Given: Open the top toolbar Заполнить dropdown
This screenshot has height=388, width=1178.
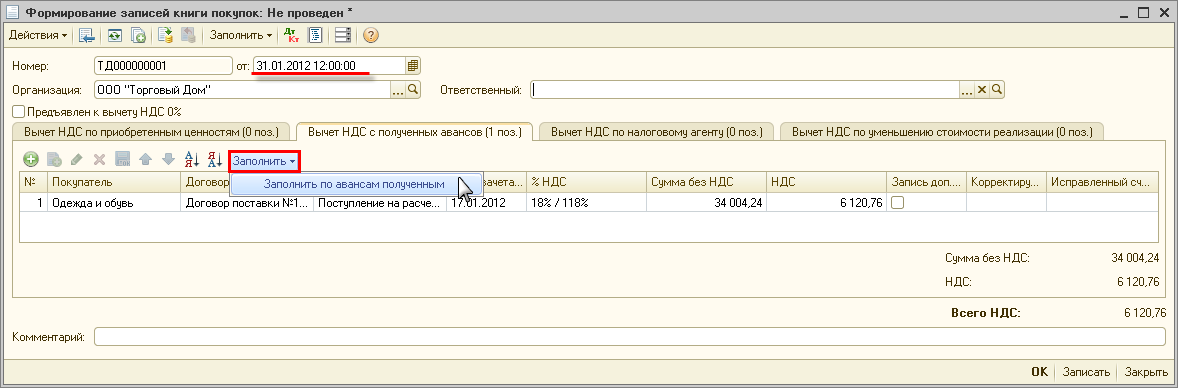Looking at the screenshot, I should tap(240, 35).
